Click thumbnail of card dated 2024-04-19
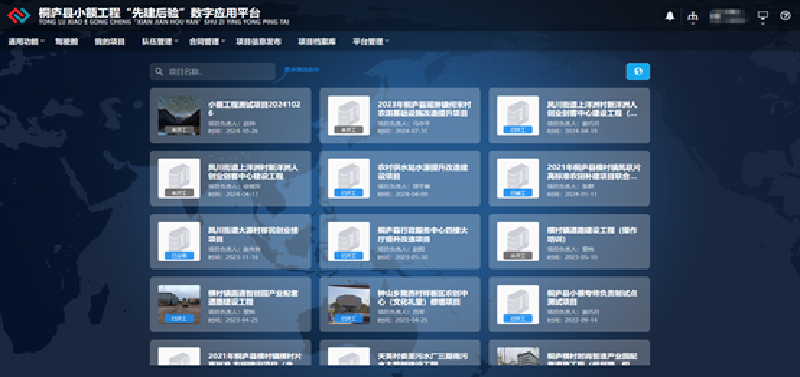This screenshot has height=377, width=800. (x=518, y=115)
